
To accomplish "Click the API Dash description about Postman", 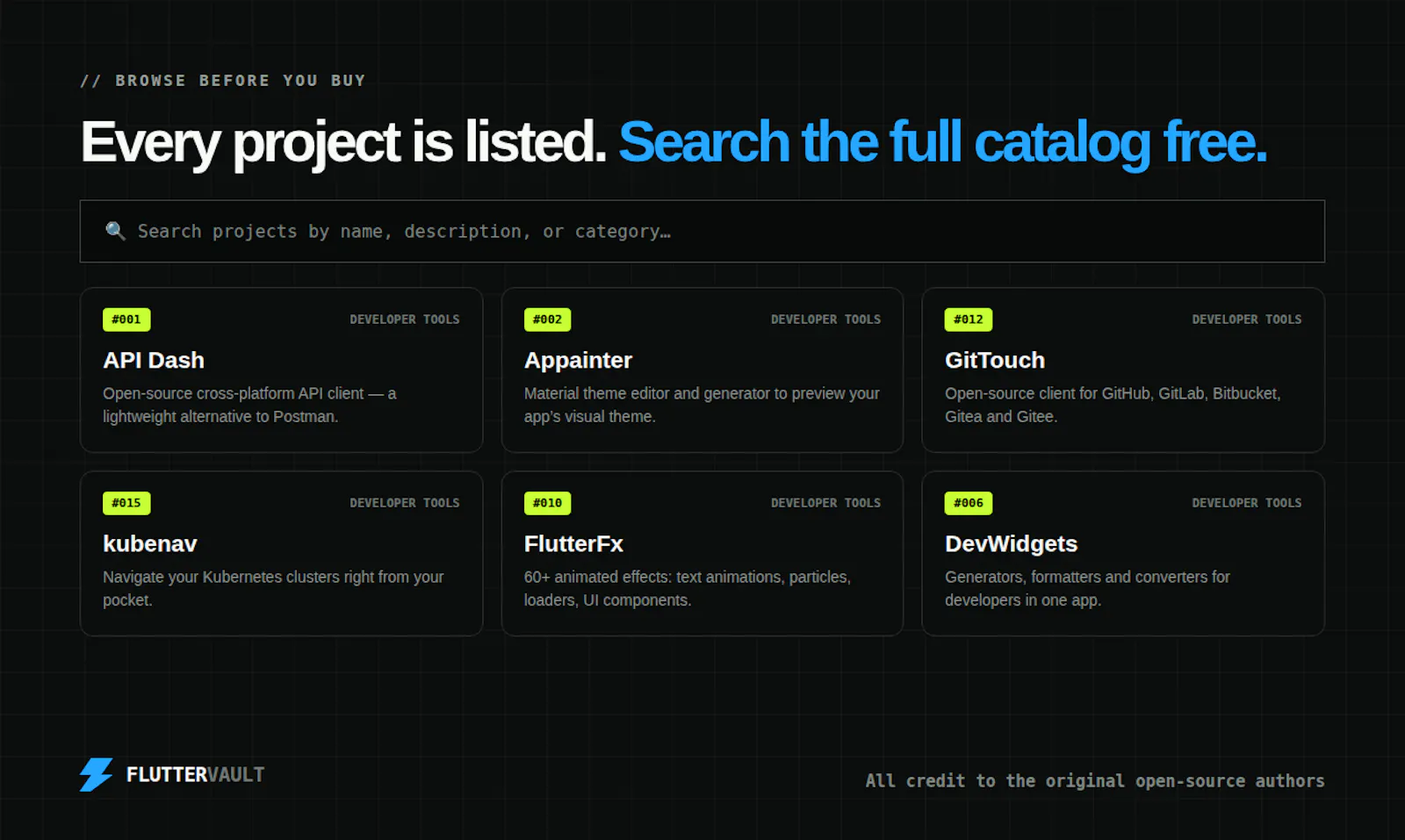I will (249, 405).
